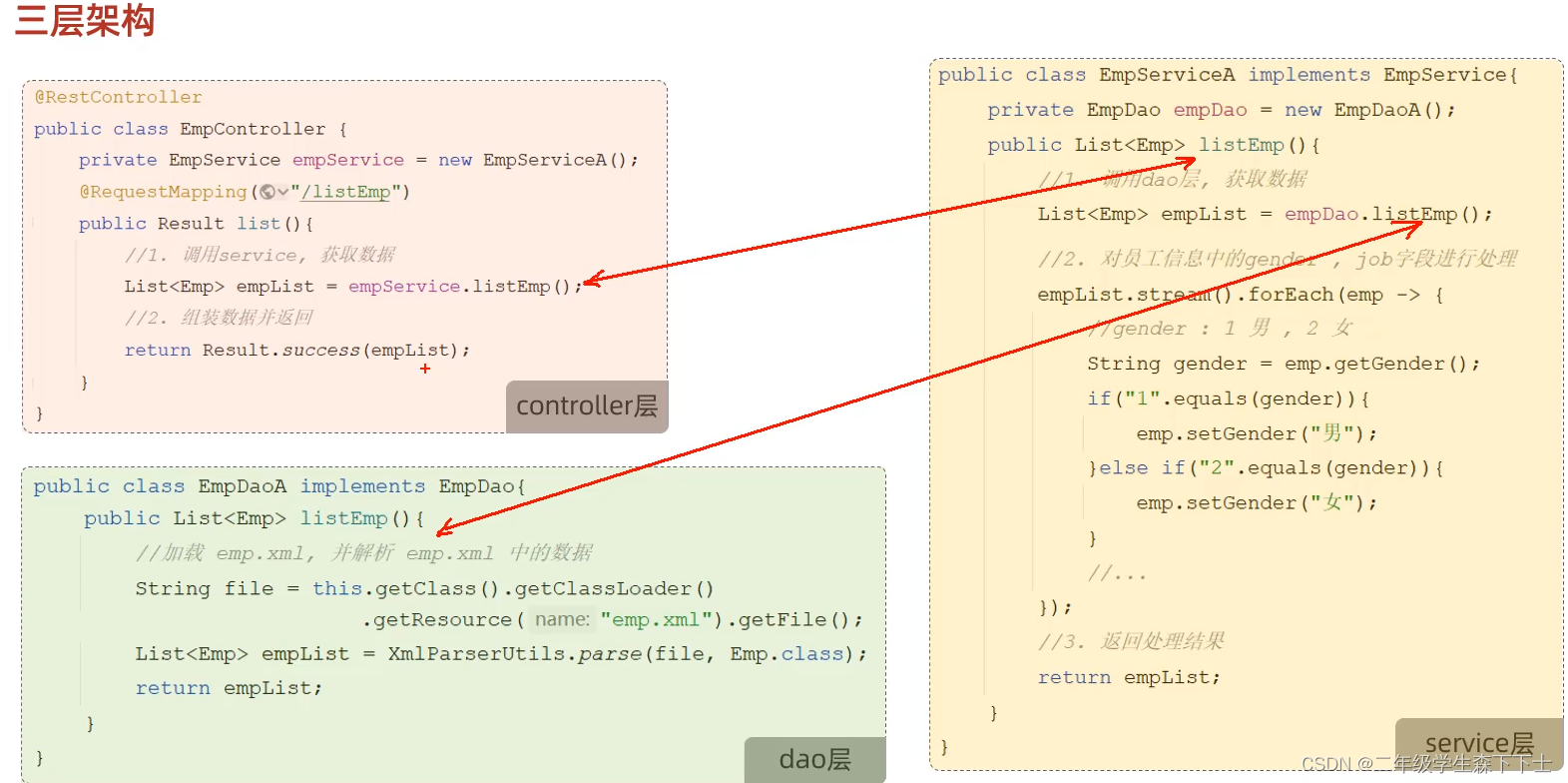Image resolution: width=1568 pixels, height=783 pixels.
Task: Click the line '}else if("2".equals(gender)){'
Action: tap(1266, 467)
